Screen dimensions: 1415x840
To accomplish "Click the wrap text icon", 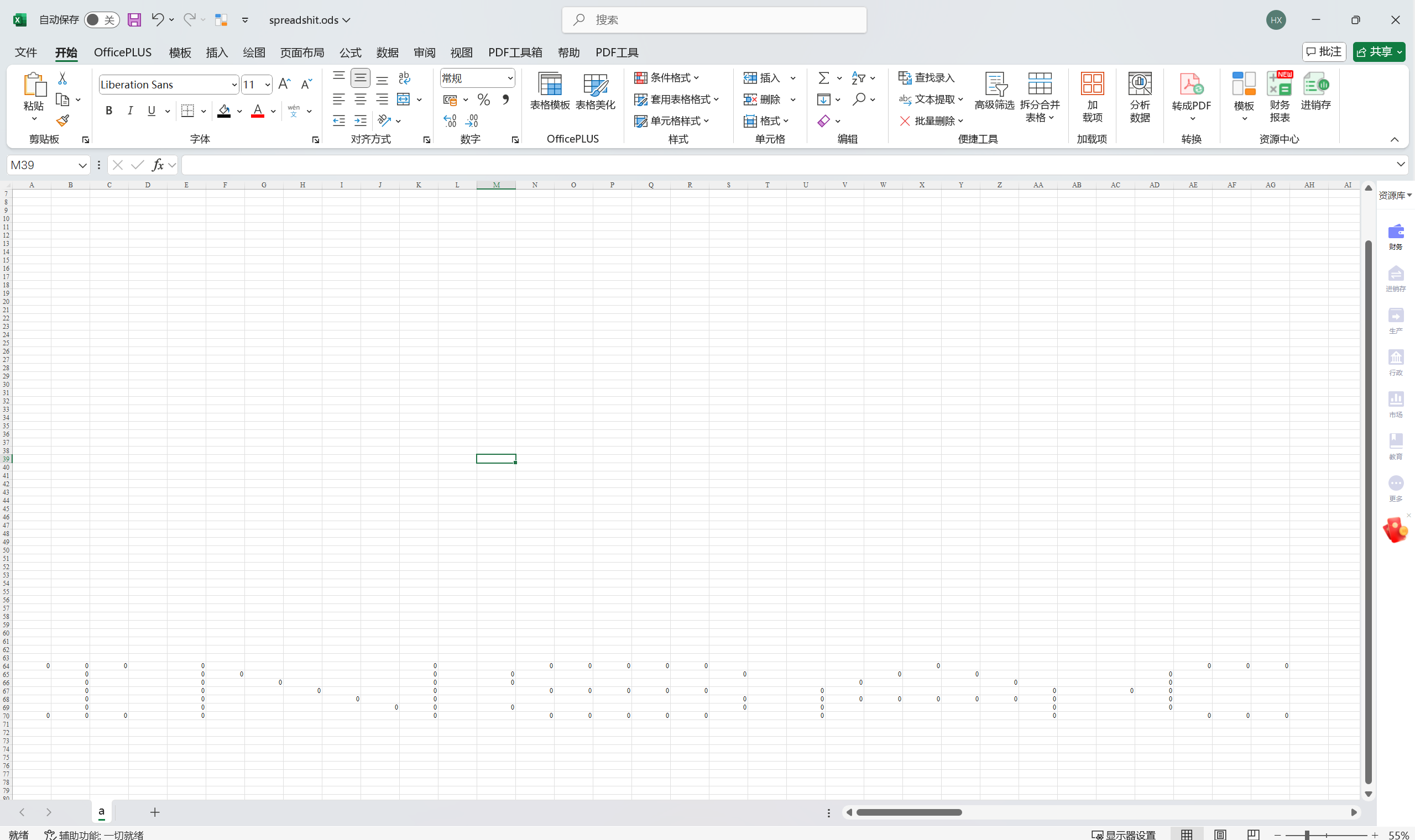I will tap(404, 78).
